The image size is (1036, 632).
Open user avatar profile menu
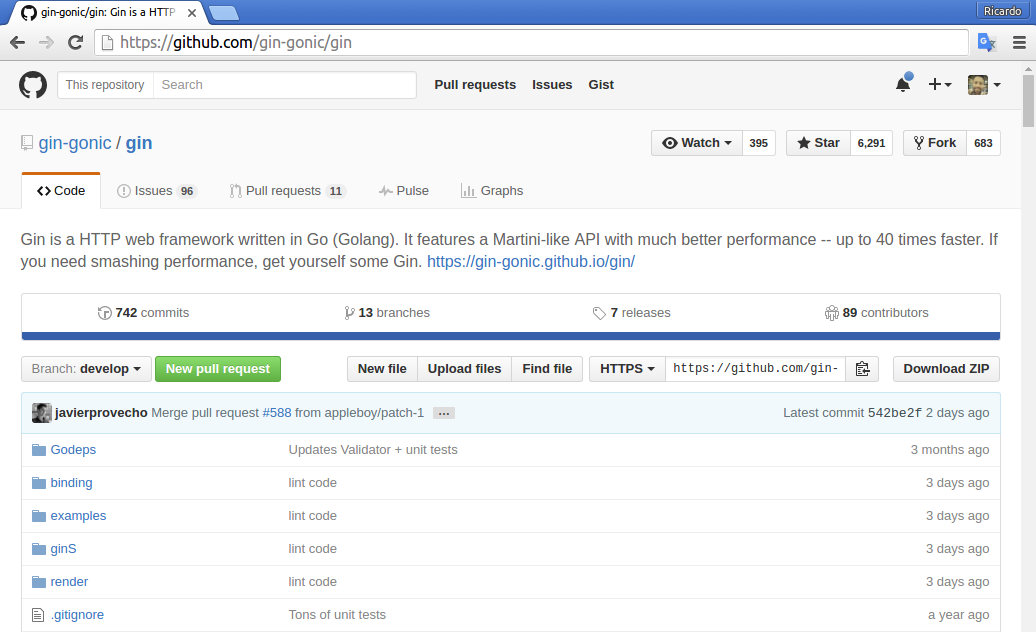pos(984,85)
